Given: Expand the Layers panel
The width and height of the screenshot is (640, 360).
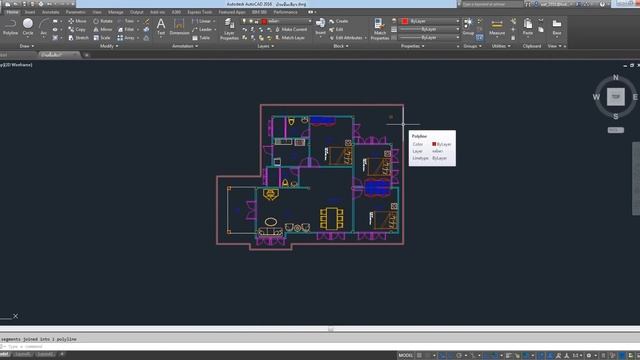Looking at the screenshot, I should click(265, 46).
